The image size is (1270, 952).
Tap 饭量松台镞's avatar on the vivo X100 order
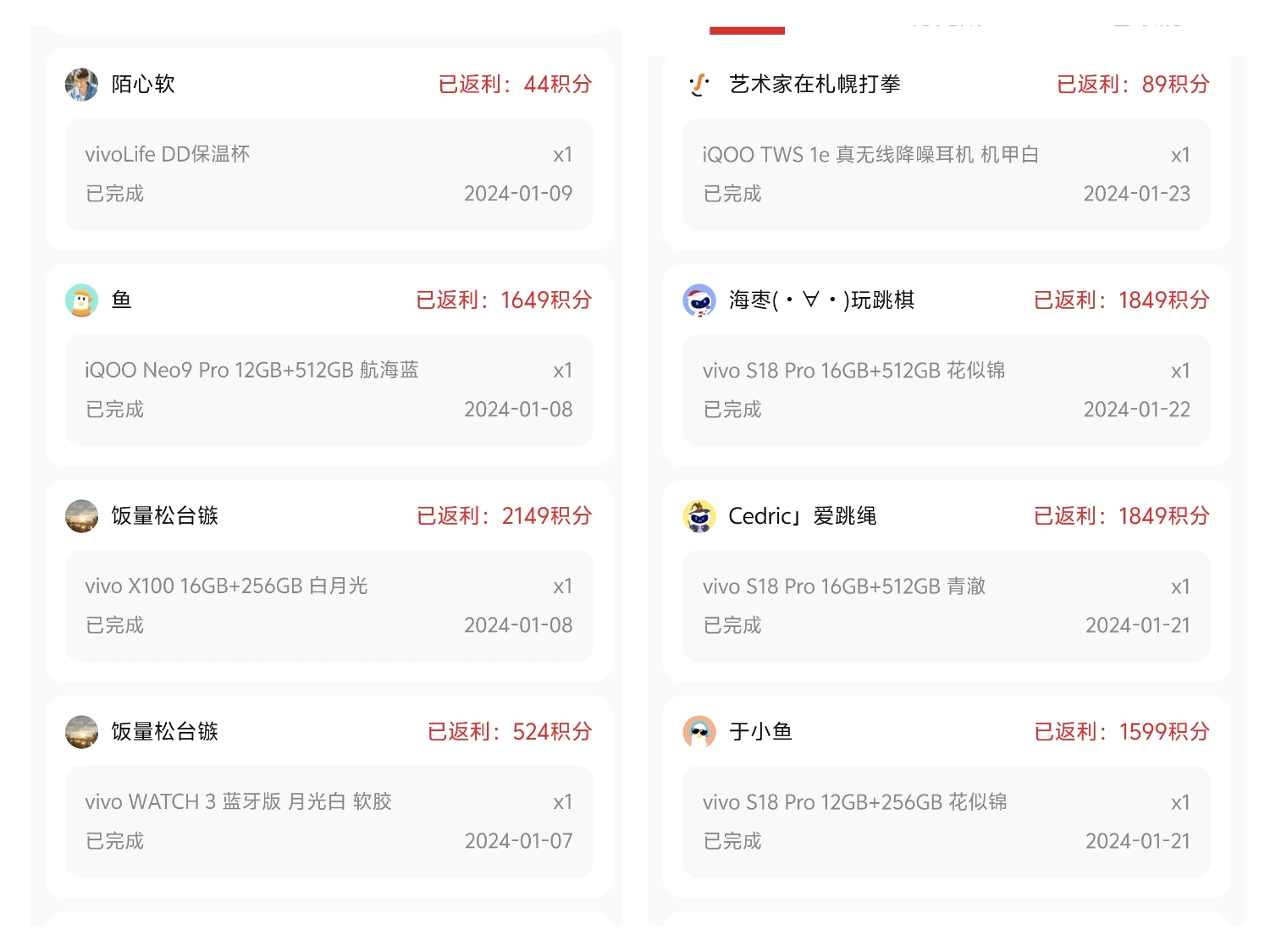pyautogui.click(x=81, y=516)
